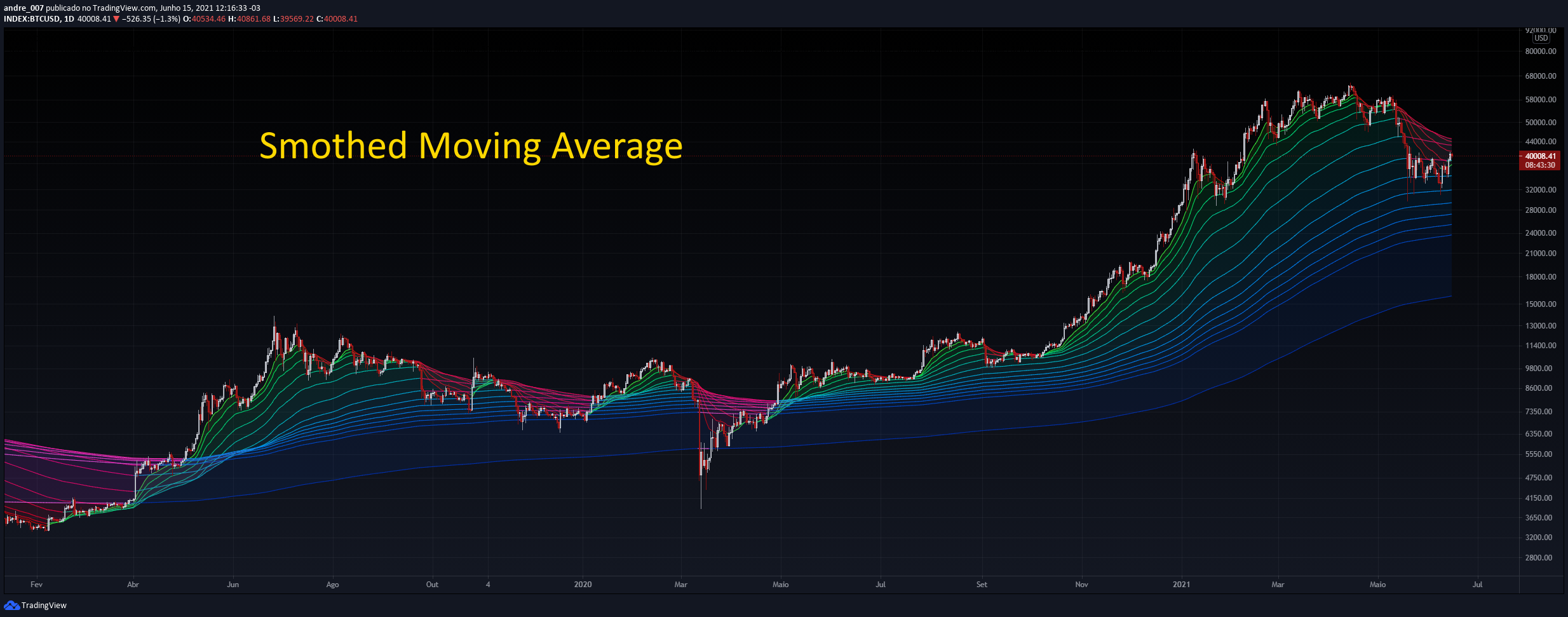Click the March 2020 crash candle low wick
Viewport: 1568px width, 617px height.
point(701,492)
